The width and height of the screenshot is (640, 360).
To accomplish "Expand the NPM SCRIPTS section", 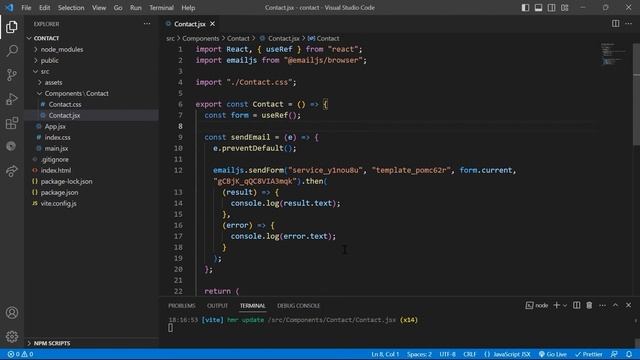I will pyautogui.click(x=91, y=343).
